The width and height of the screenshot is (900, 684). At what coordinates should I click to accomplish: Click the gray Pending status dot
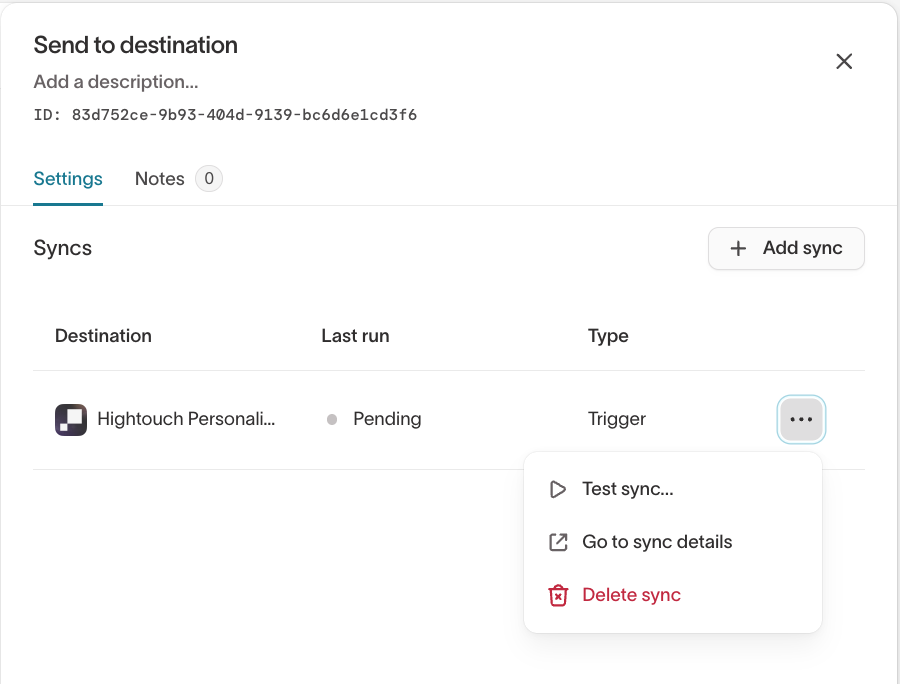click(331, 419)
